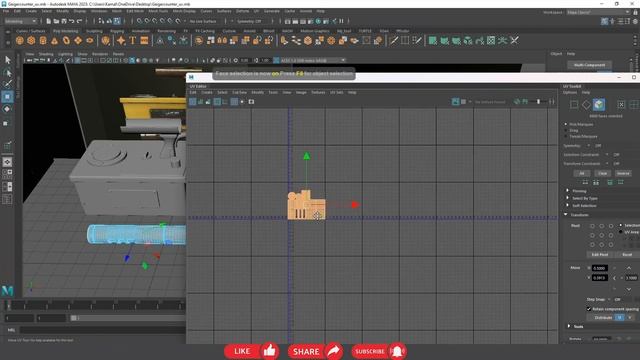Adjust the UV Editor dim image slider
The image size is (640, 360).
pyautogui.click(x=538, y=102)
